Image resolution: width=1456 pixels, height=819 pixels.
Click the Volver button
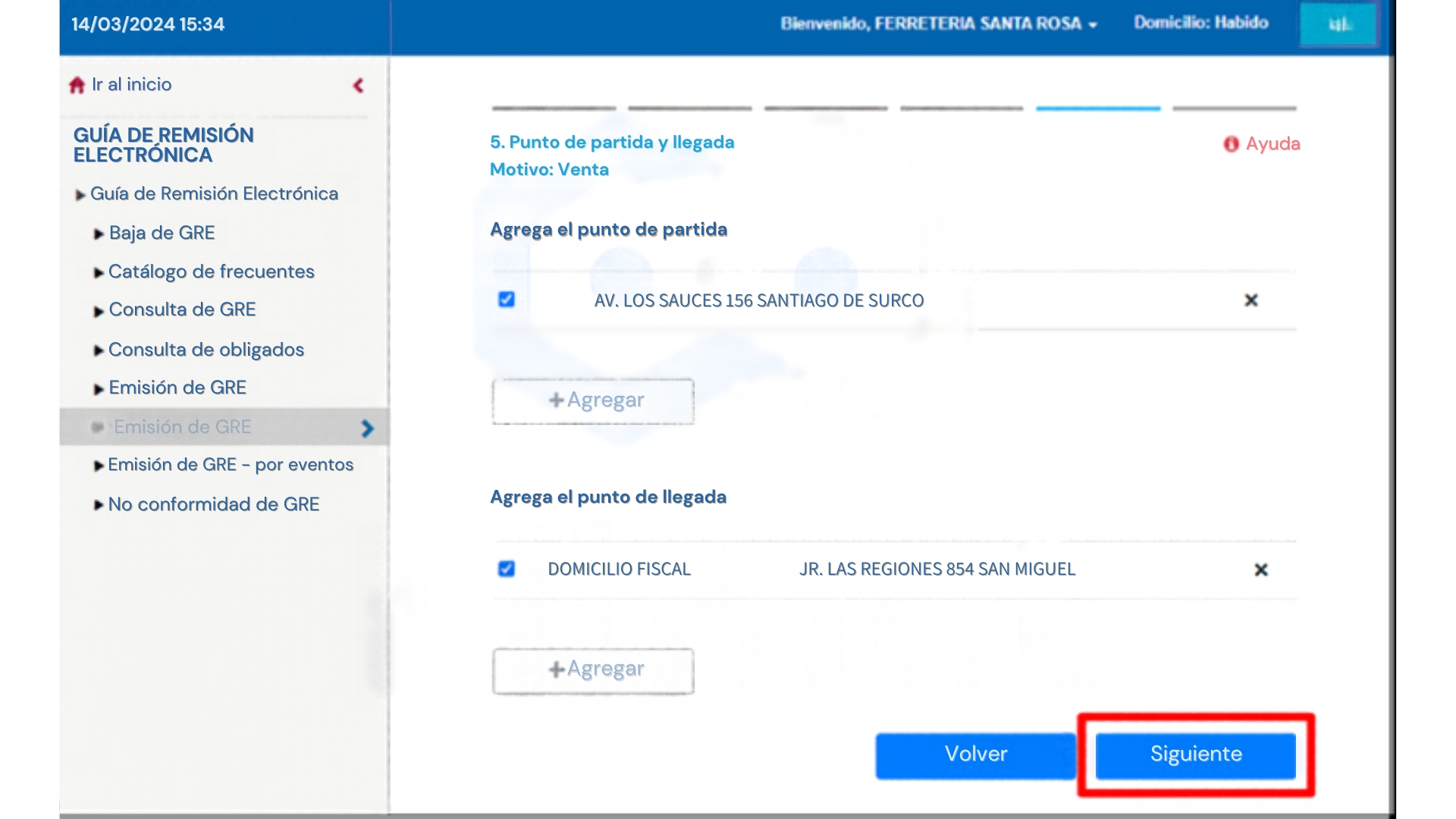point(976,755)
